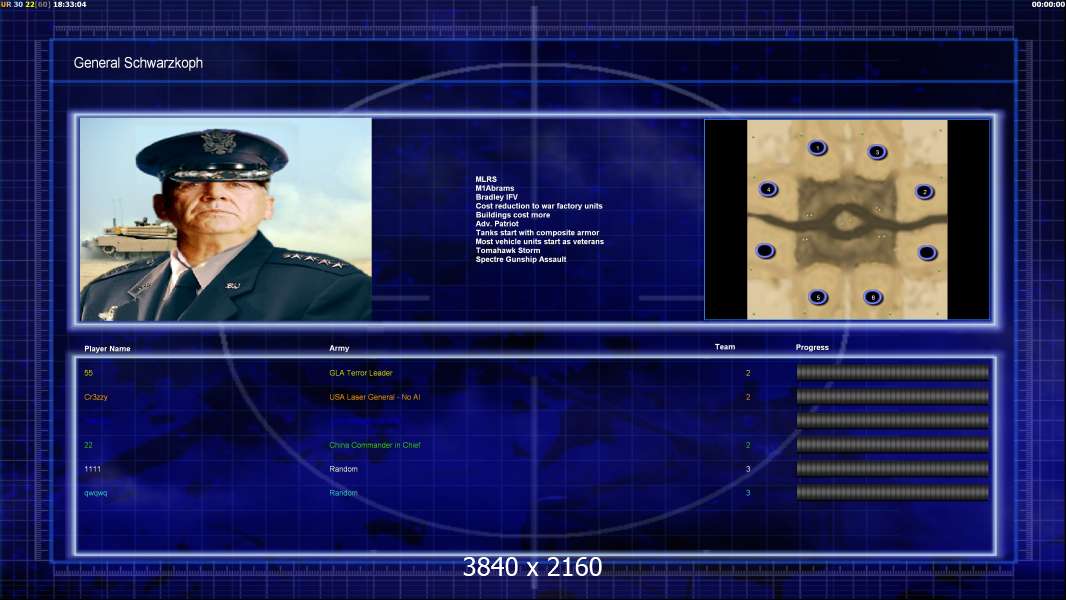Click team number in the 55 row
Viewport: 1066px width, 600px height.
click(x=748, y=373)
